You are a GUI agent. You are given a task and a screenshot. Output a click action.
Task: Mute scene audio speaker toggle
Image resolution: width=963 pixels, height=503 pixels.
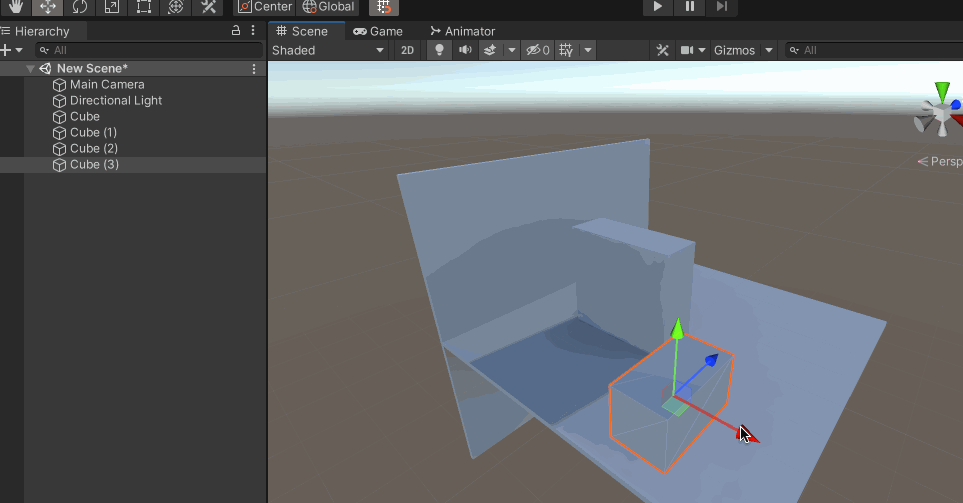click(x=464, y=50)
